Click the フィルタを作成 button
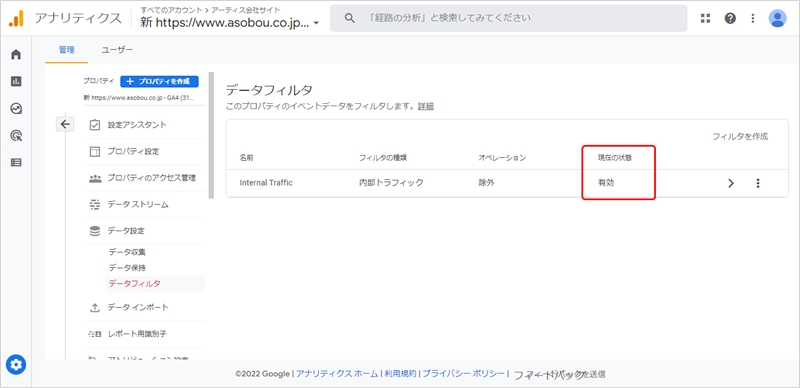 740,137
